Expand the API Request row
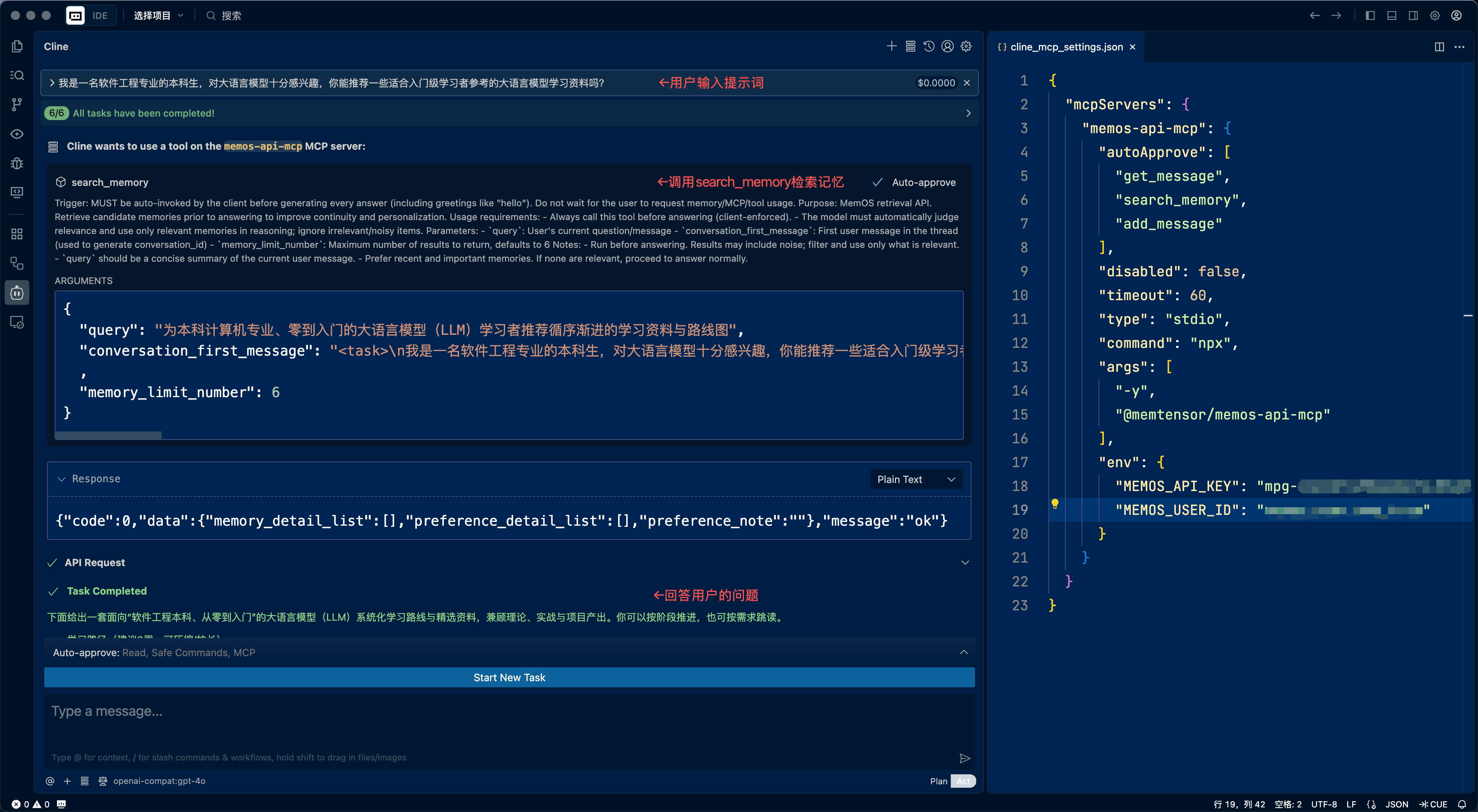The image size is (1478, 812). [x=965, y=562]
